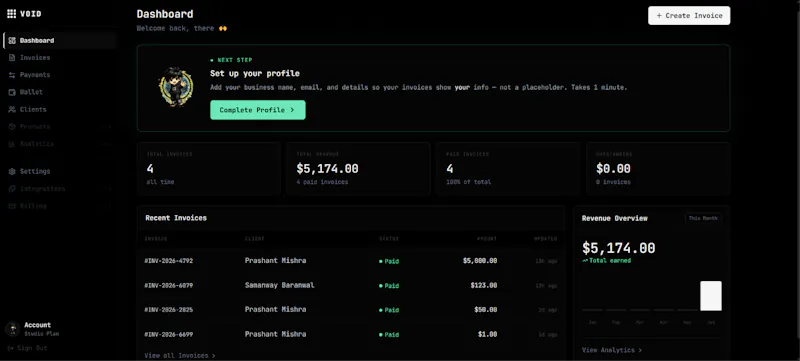This screenshot has width=800, height=361.
Task: Click the Amount column header
Action: tap(487, 239)
